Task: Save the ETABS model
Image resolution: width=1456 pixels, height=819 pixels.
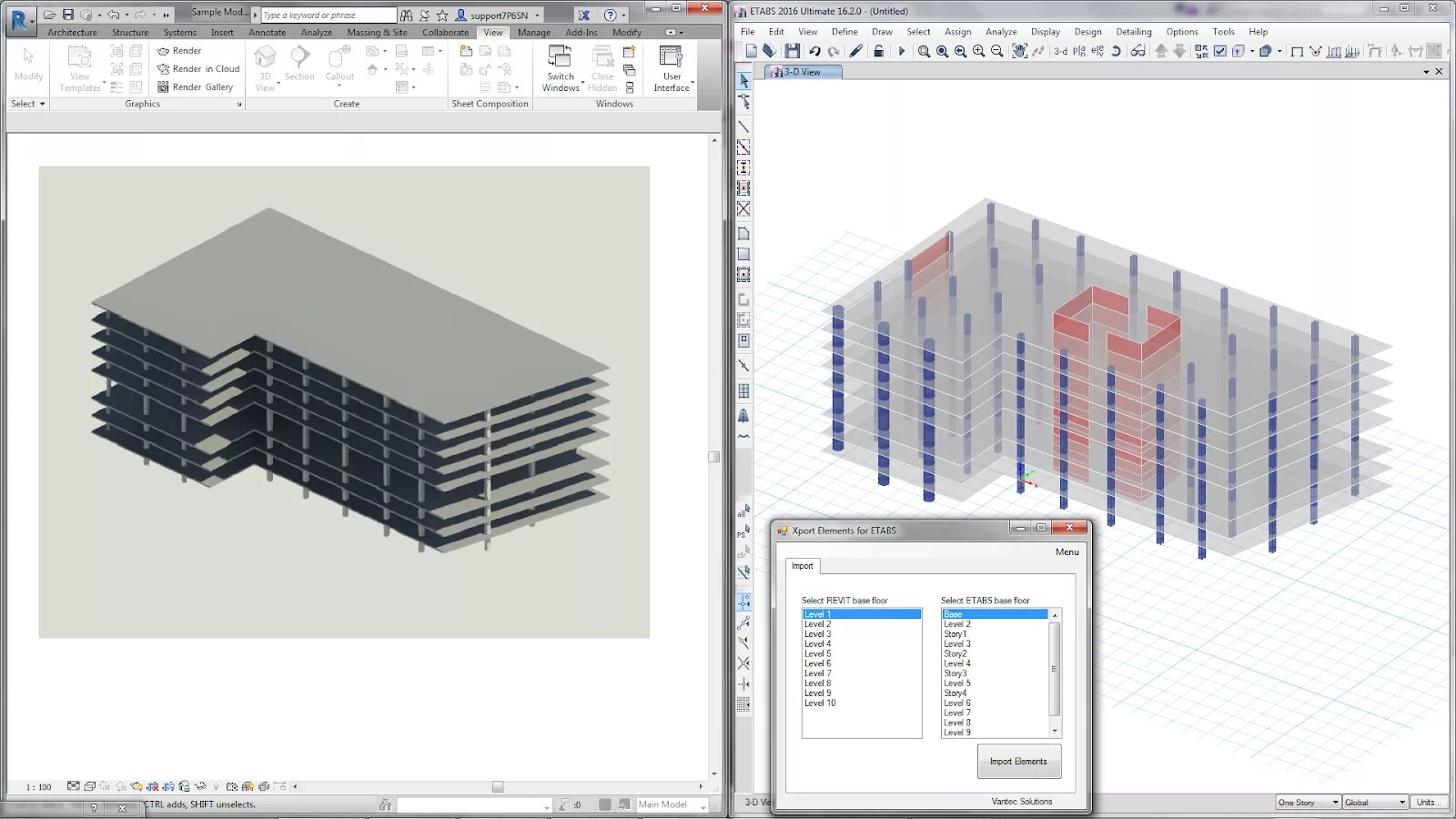Action: point(793,51)
